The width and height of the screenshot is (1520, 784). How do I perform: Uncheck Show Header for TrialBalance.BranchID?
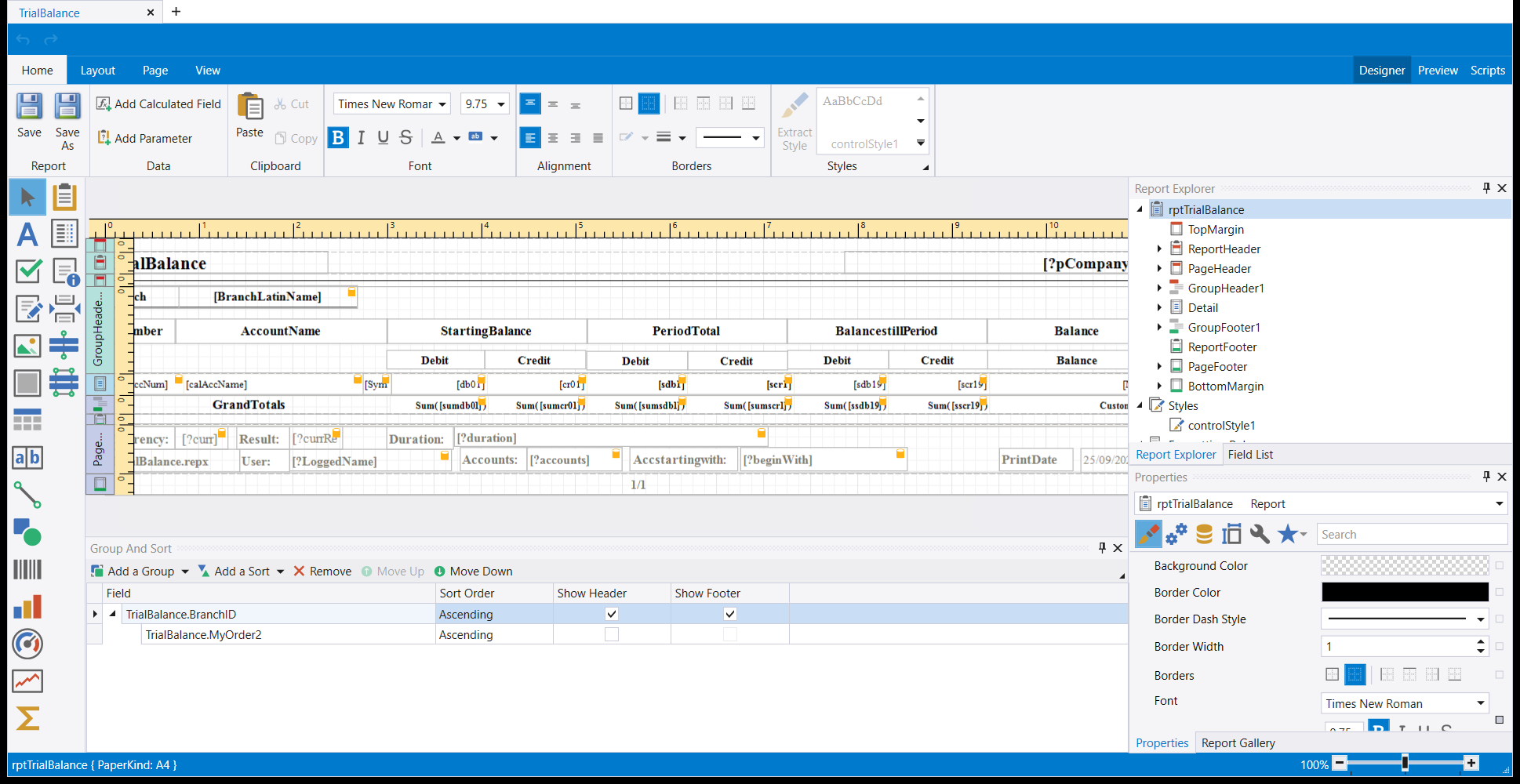click(x=612, y=614)
